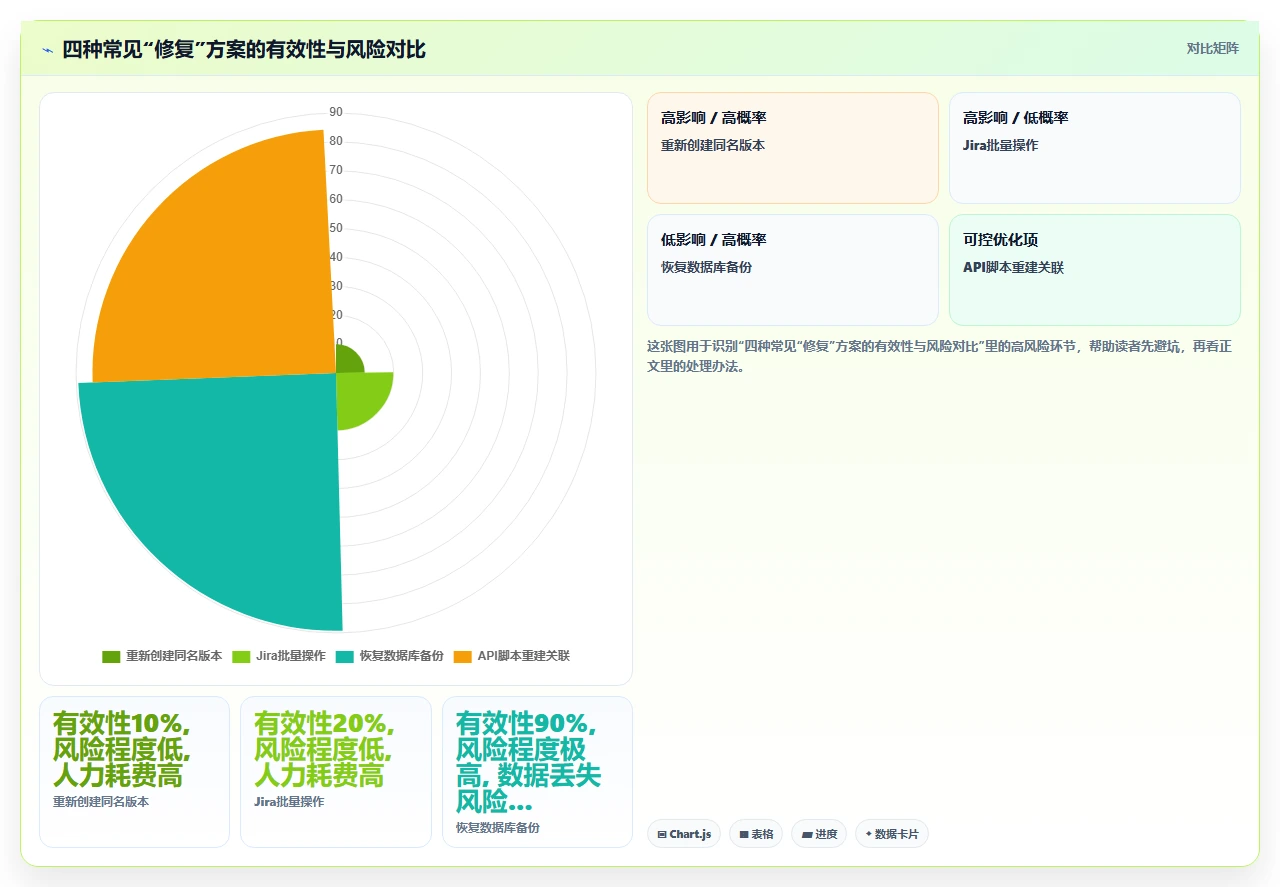This screenshot has height=887, width=1280.
Task: Click the 重新创建同名版本 text in matrix card
Action: pyautogui.click(x=713, y=146)
